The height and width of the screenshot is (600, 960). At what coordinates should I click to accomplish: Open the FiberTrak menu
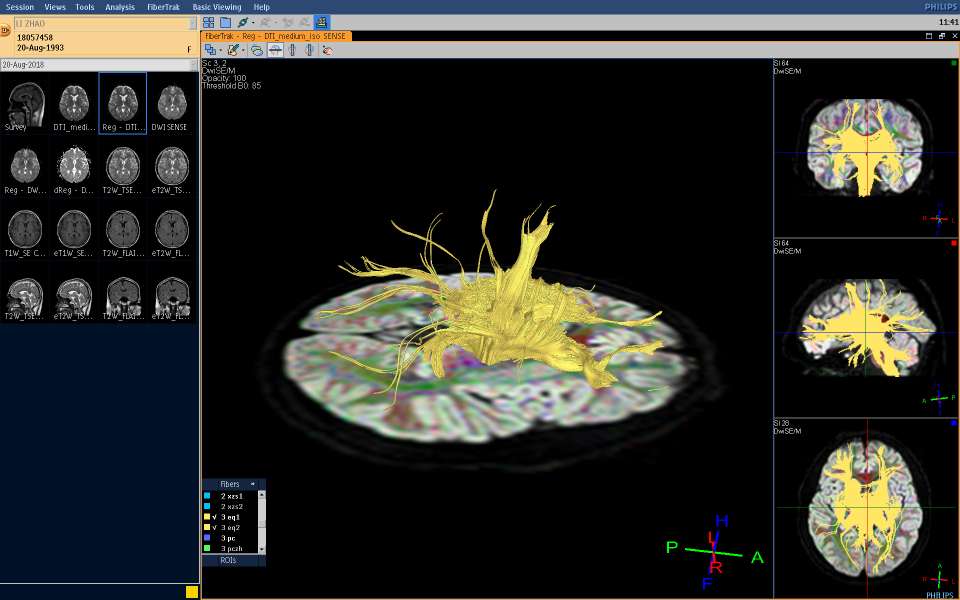tap(163, 7)
